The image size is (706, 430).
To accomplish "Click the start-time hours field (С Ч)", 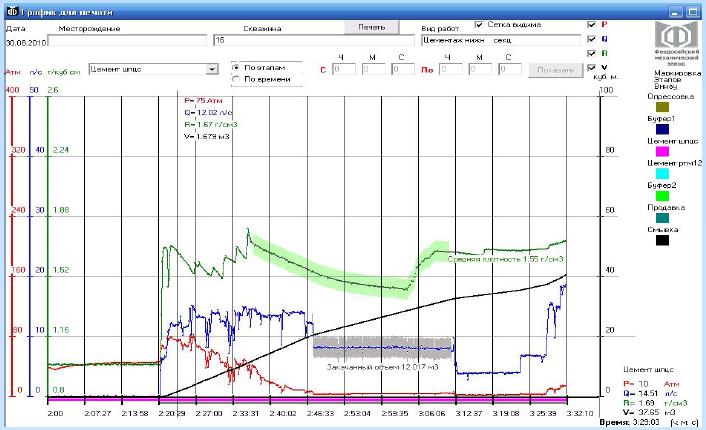I will click(x=344, y=70).
